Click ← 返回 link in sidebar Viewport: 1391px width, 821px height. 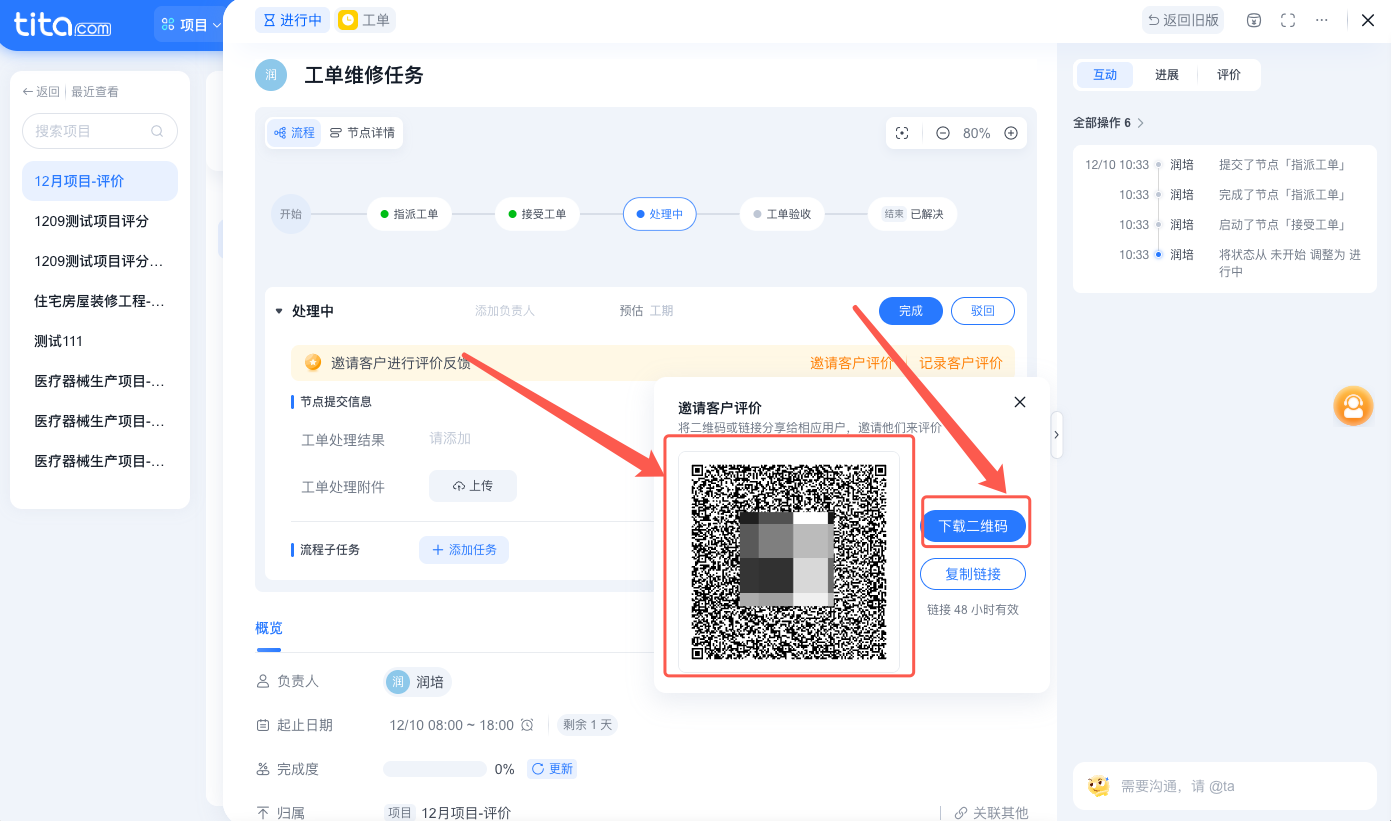[x=41, y=92]
